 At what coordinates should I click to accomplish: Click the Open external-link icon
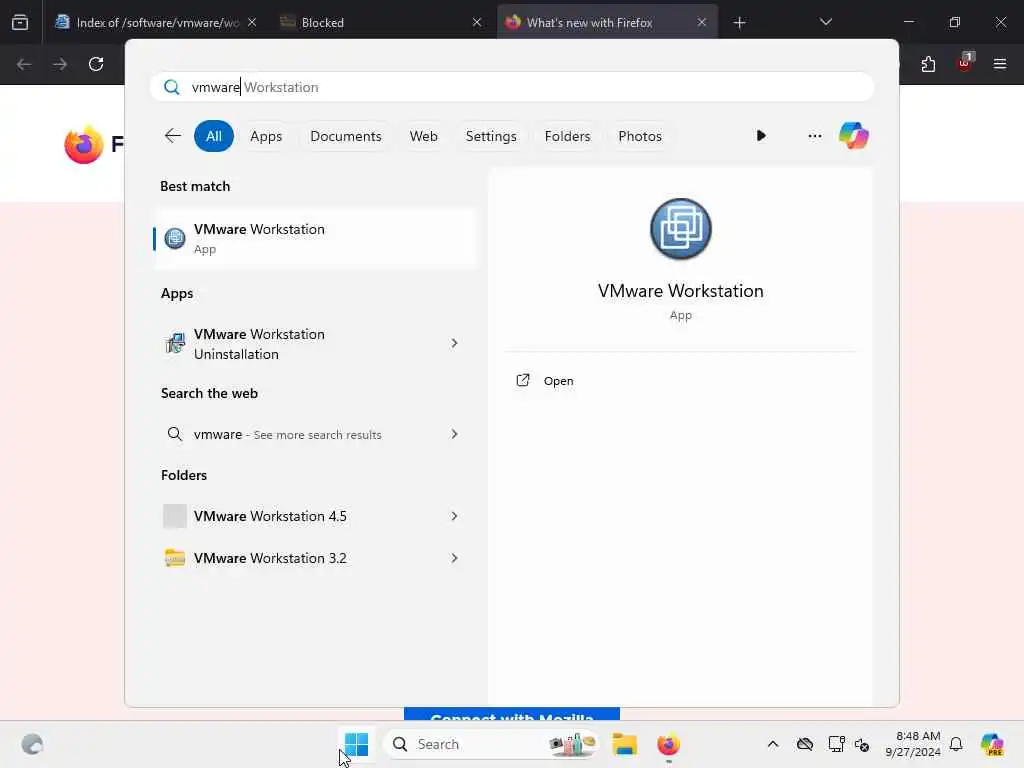click(x=522, y=380)
